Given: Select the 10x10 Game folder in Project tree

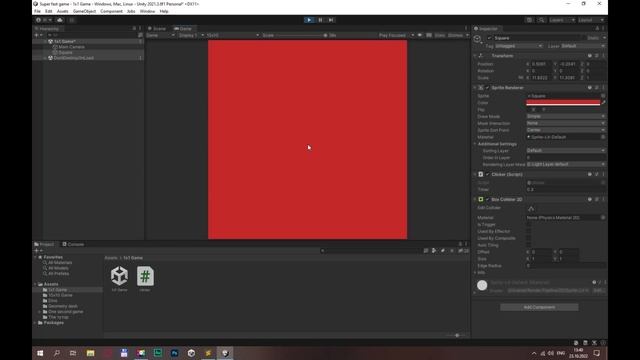Looking at the screenshot, I should coord(60,295).
